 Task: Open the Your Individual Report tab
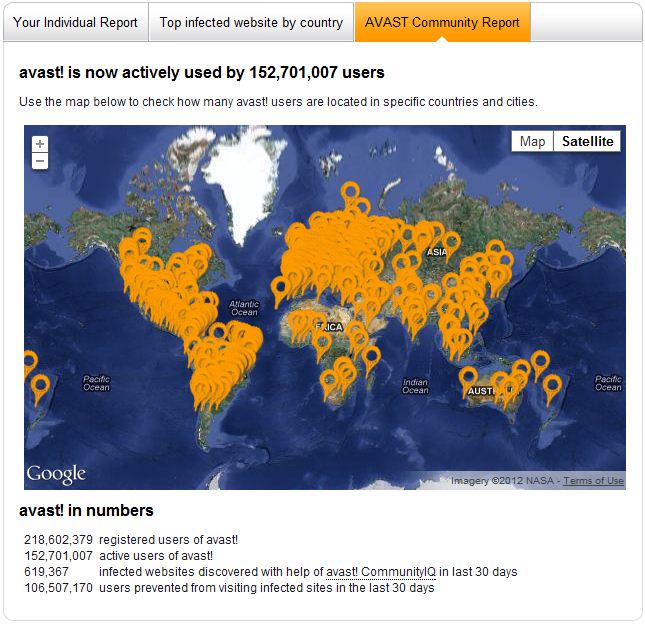[76, 22]
